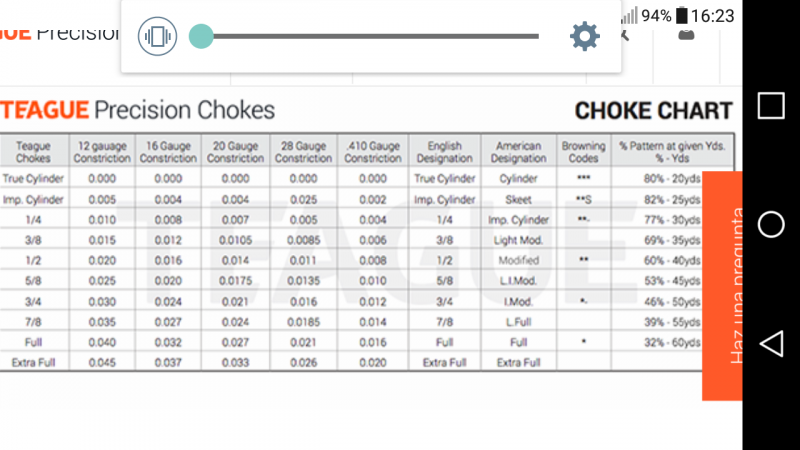Tap the 'Teague Chokes' column header
This screenshot has height=450, width=800.
(x=32, y=152)
